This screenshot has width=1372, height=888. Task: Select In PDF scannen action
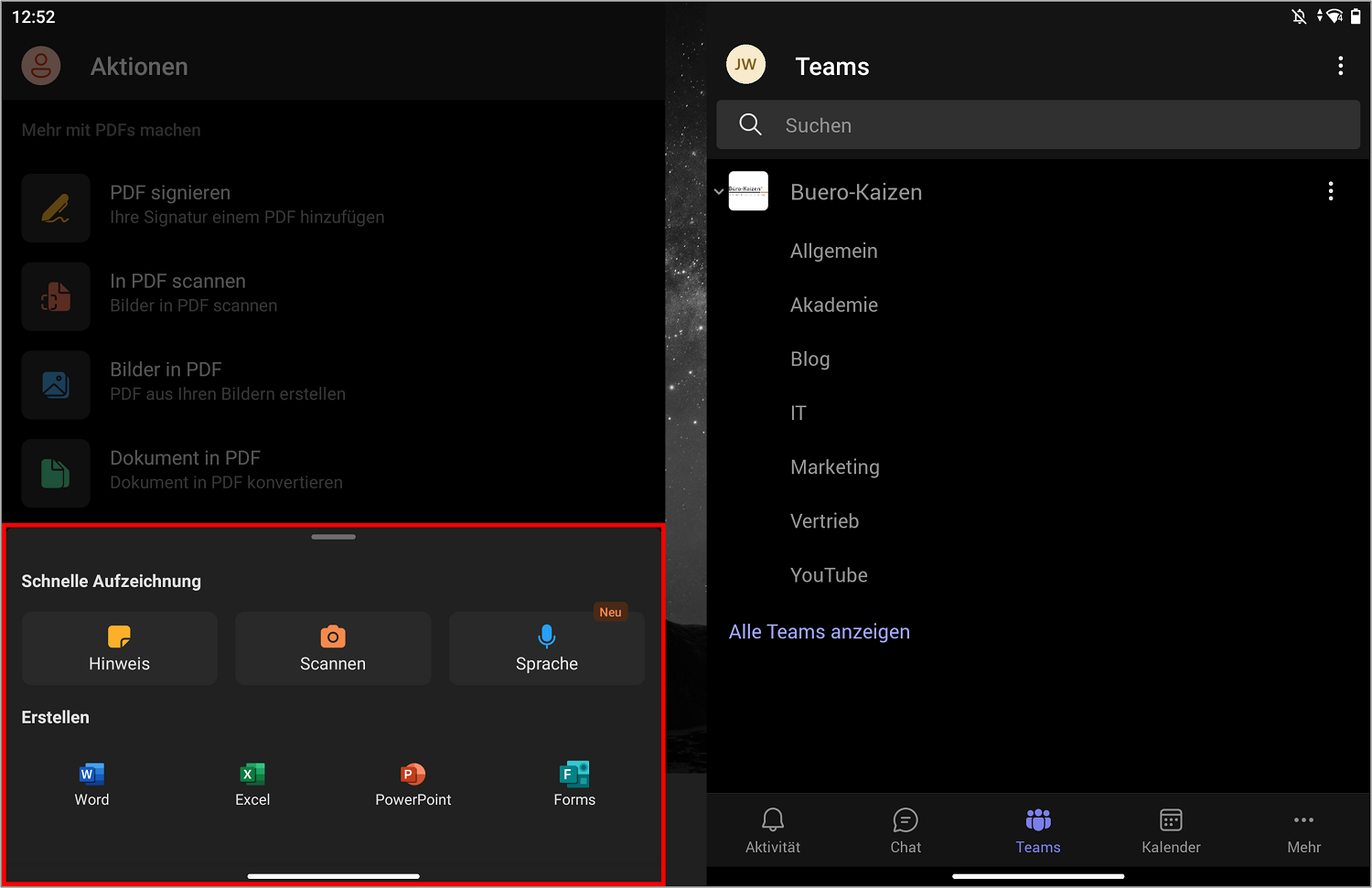(x=333, y=296)
